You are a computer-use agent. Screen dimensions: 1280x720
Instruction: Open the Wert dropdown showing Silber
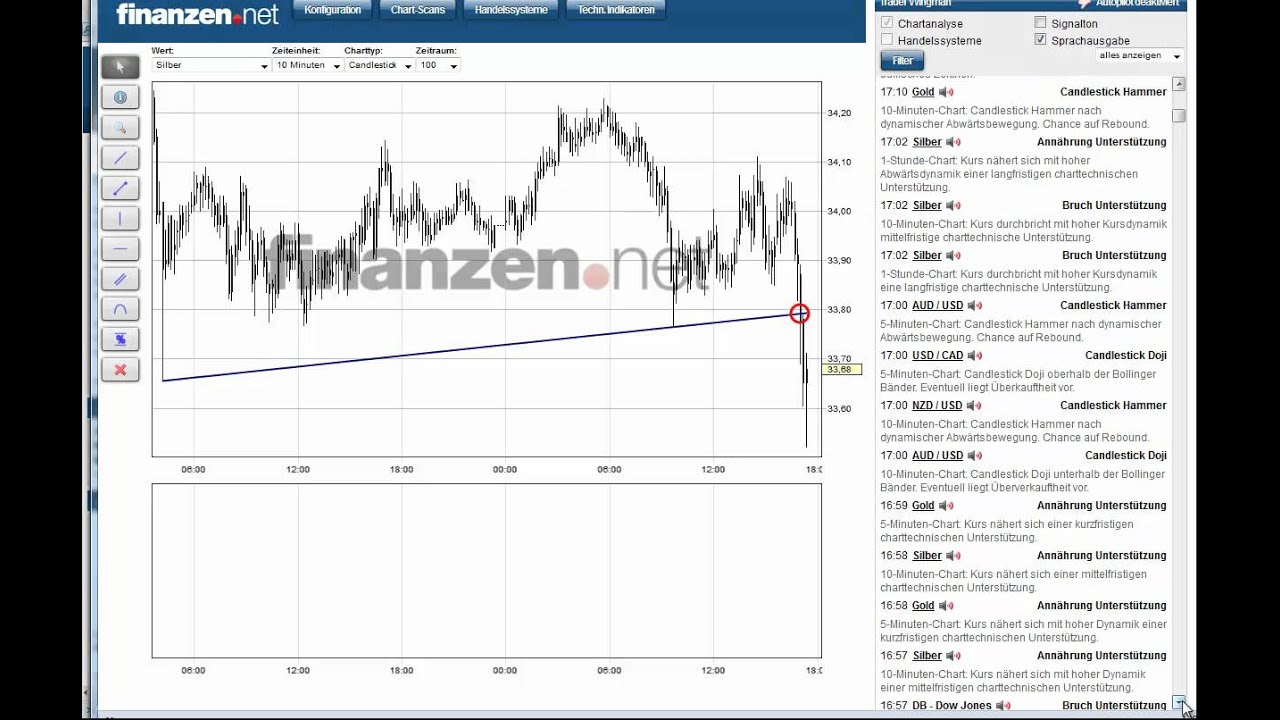(x=211, y=65)
